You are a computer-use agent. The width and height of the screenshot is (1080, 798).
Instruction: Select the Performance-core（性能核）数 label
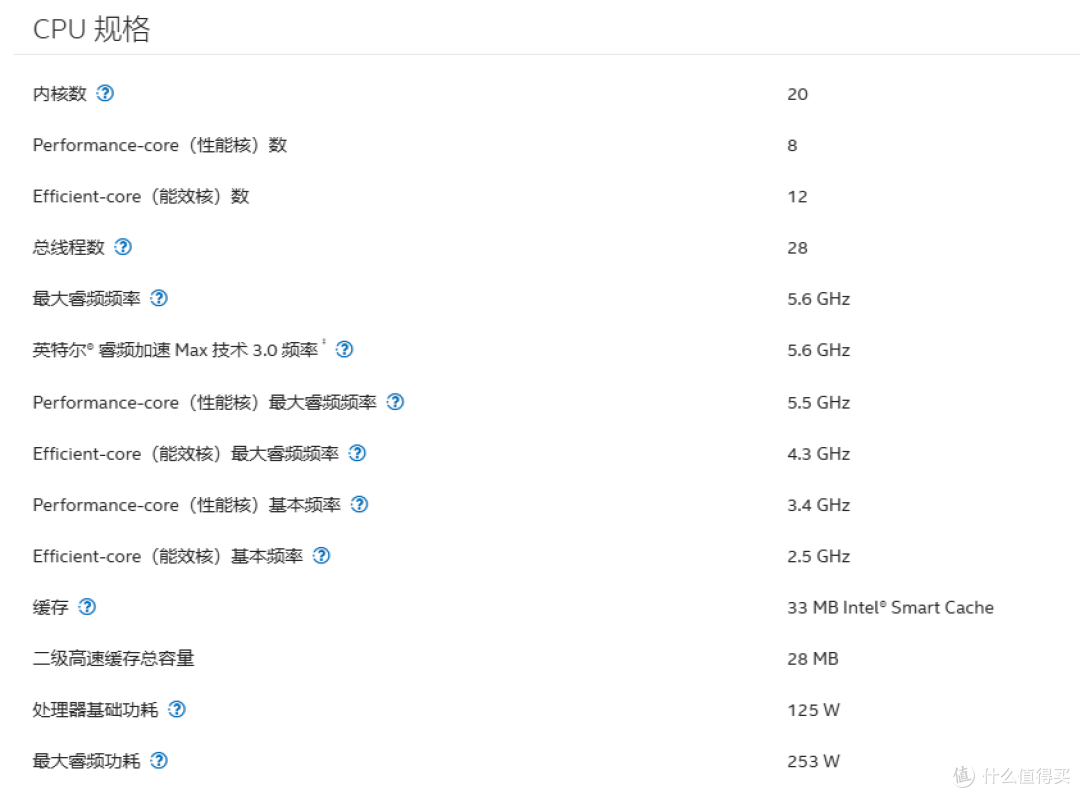[159, 145]
